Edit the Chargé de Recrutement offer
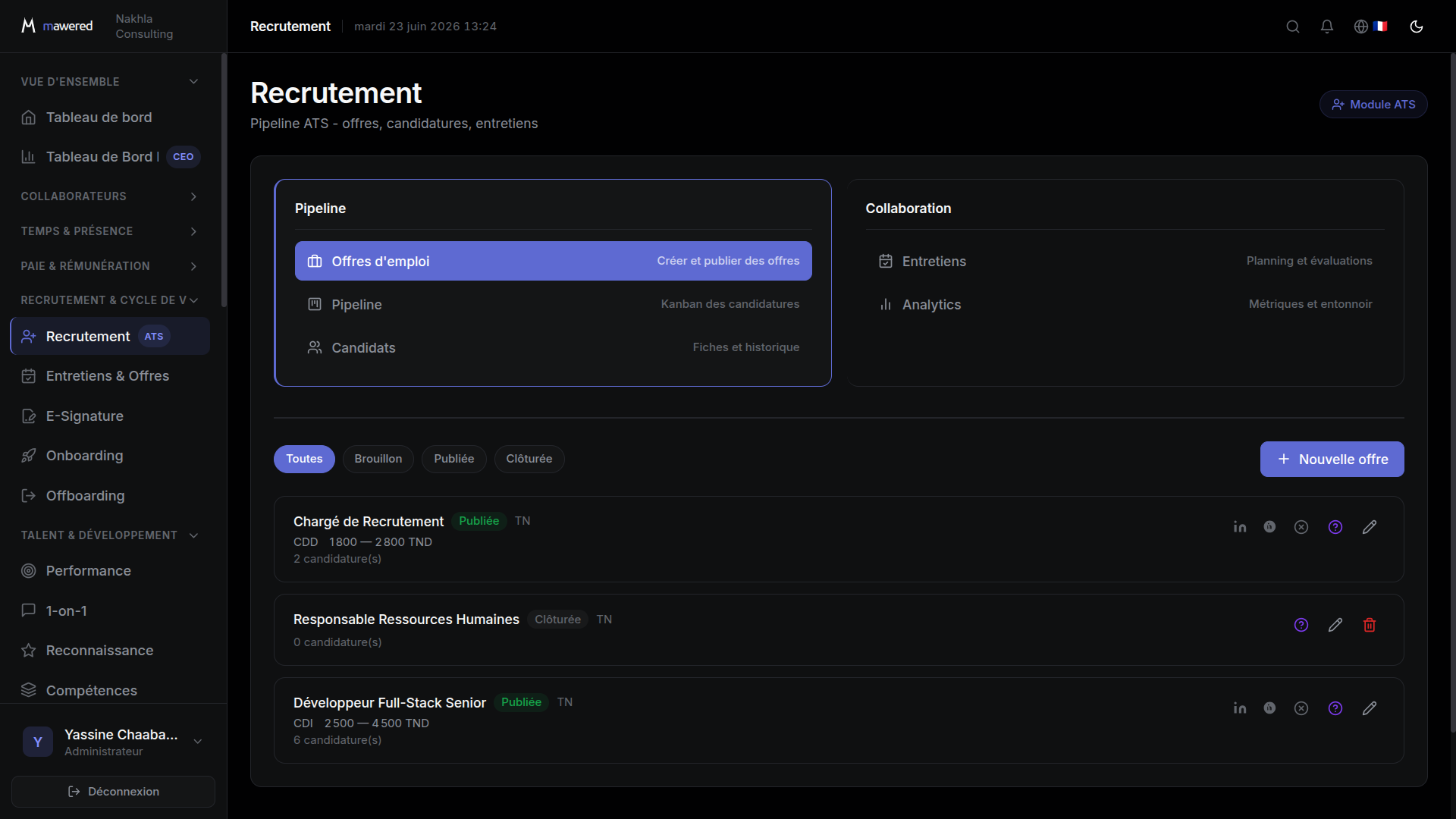The width and height of the screenshot is (1456, 819). point(1370,527)
